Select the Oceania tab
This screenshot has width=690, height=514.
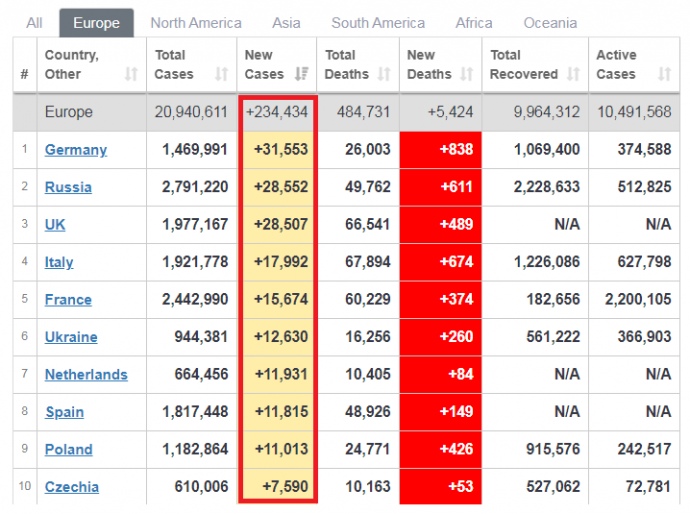click(x=550, y=23)
